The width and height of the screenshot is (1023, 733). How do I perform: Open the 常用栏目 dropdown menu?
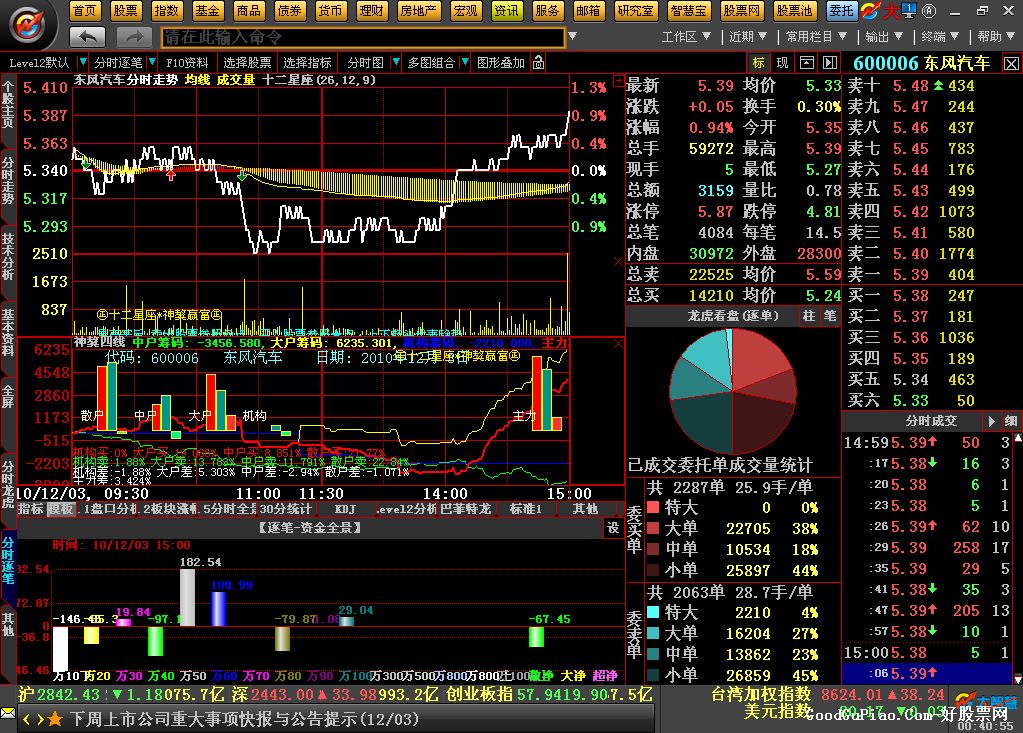pos(816,37)
